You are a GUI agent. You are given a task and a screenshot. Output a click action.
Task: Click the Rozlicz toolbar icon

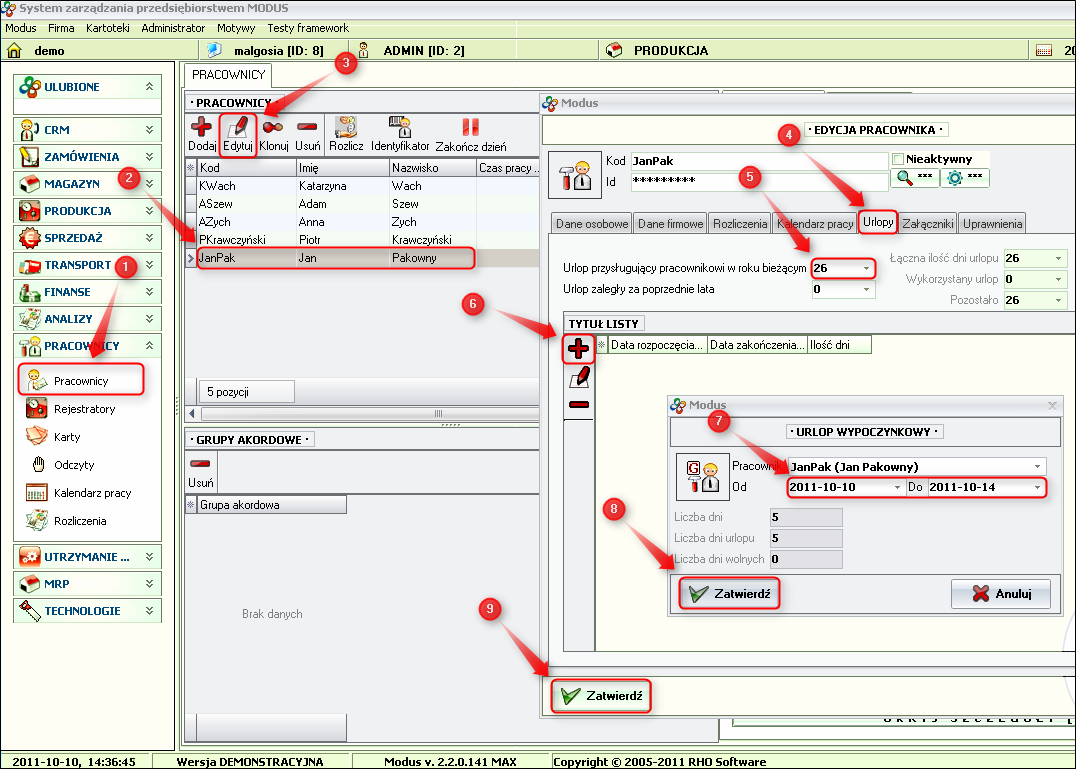coord(346,128)
